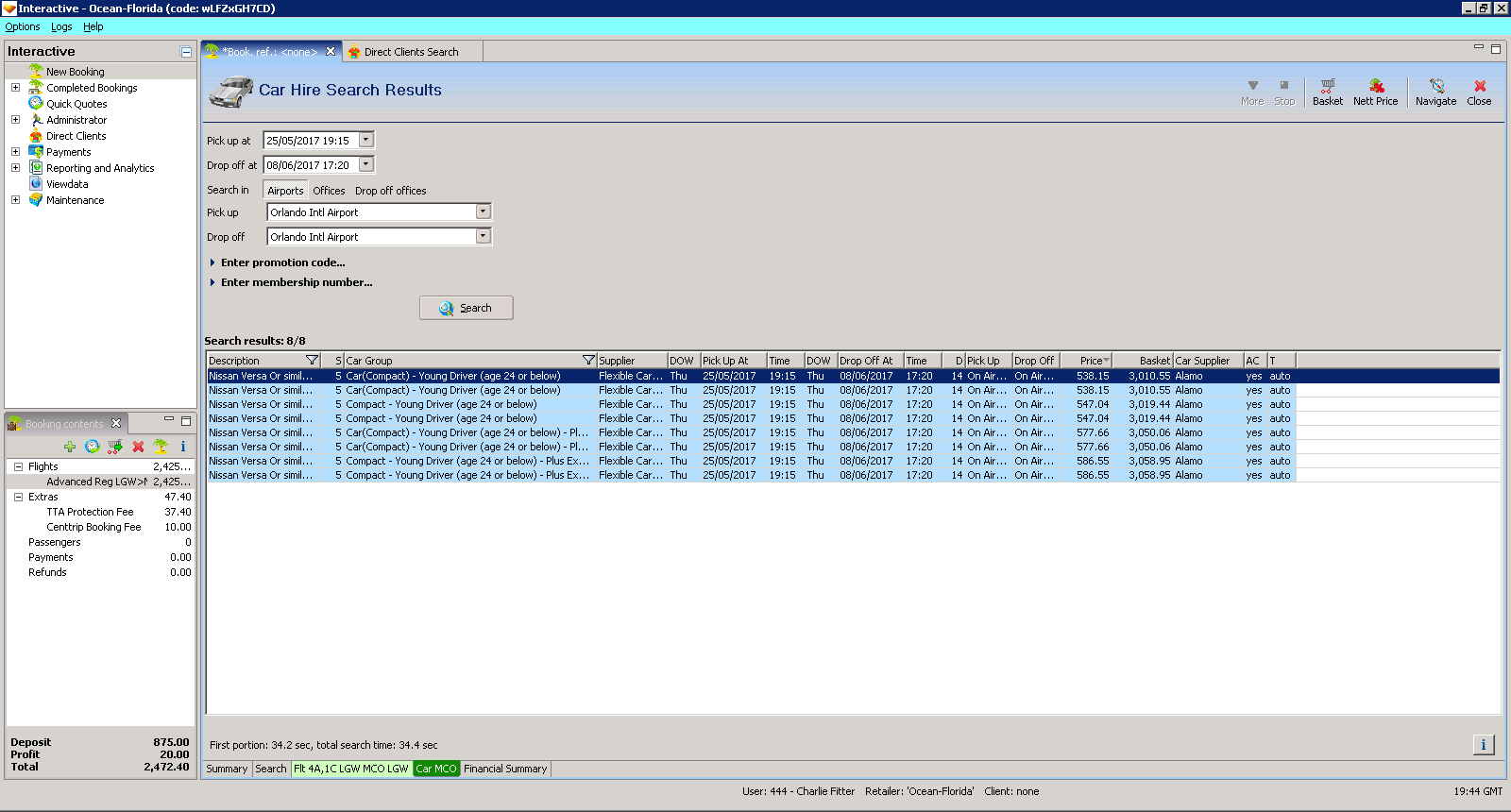This screenshot has height=812, width=1511.
Task: Select the Offices search option
Action: tap(329, 191)
